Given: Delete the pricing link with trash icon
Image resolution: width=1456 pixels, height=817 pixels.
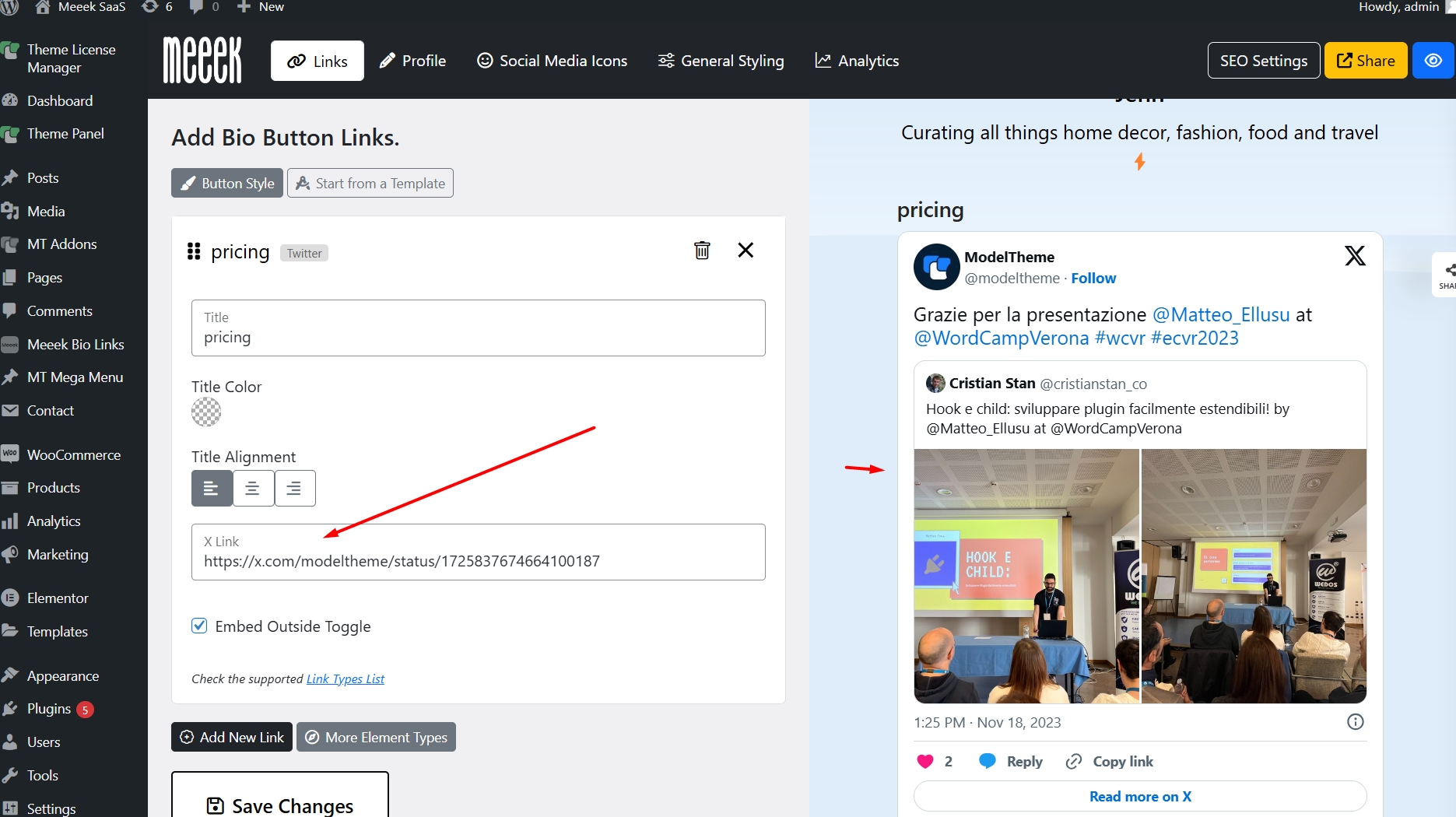Looking at the screenshot, I should tap(702, 251).
